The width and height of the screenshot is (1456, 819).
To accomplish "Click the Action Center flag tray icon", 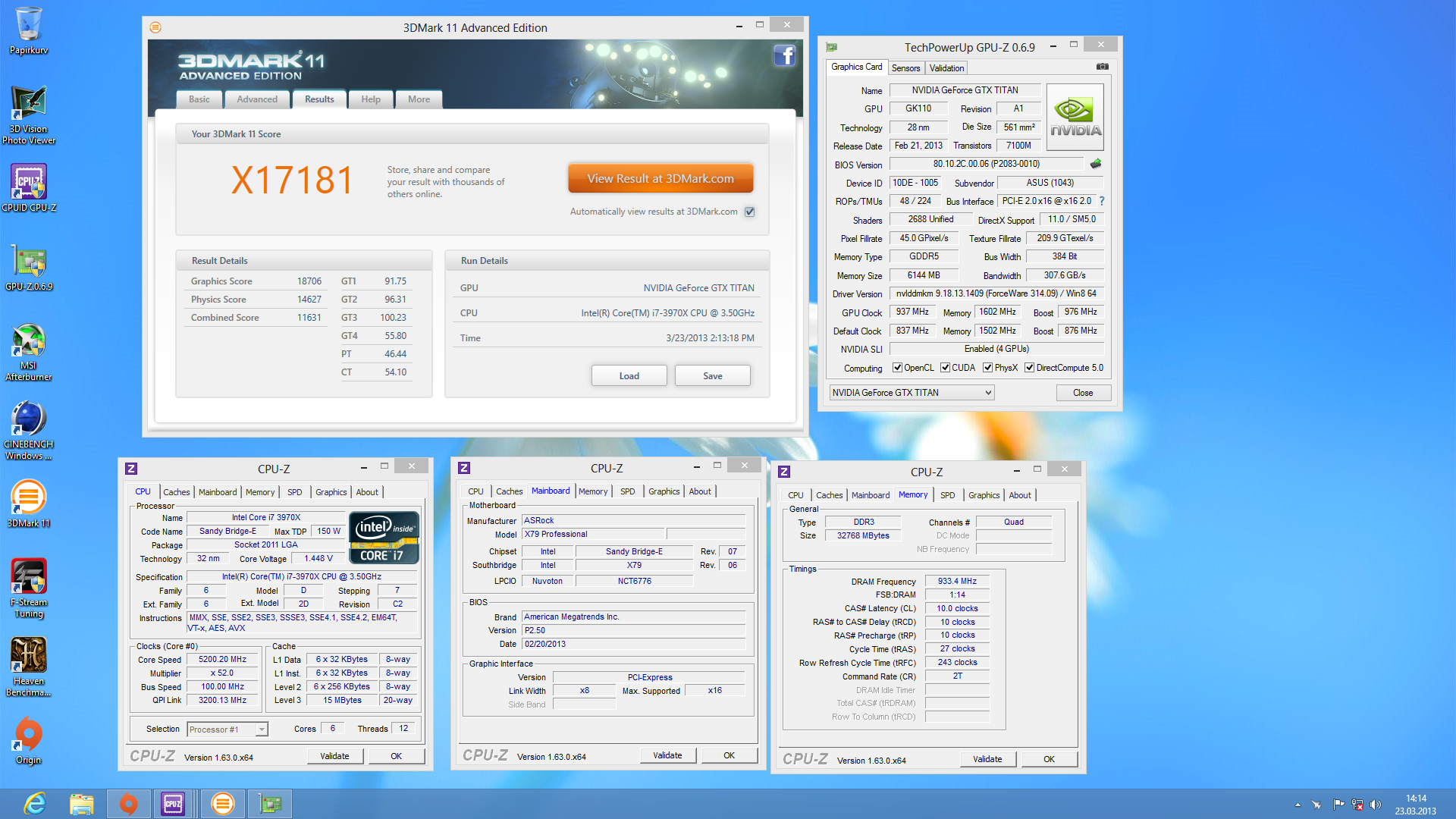I will [1338, 805].
